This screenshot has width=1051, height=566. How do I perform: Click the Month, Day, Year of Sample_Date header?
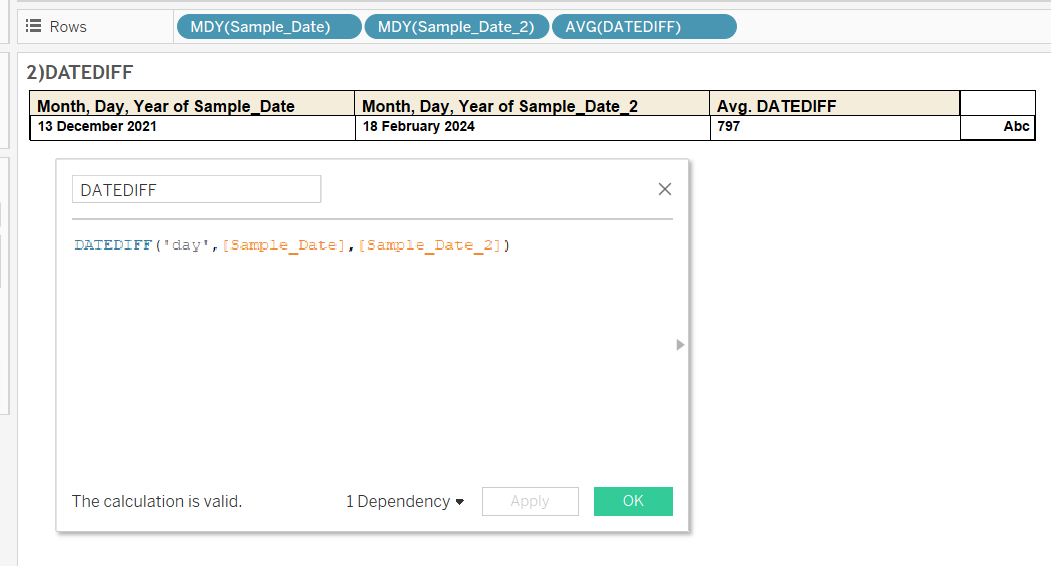click(x=192, y=105)
